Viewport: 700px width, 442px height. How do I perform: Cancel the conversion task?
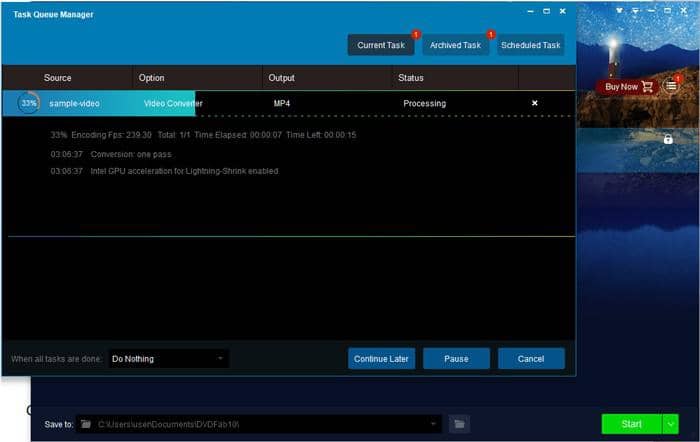(x=531, y=358)
